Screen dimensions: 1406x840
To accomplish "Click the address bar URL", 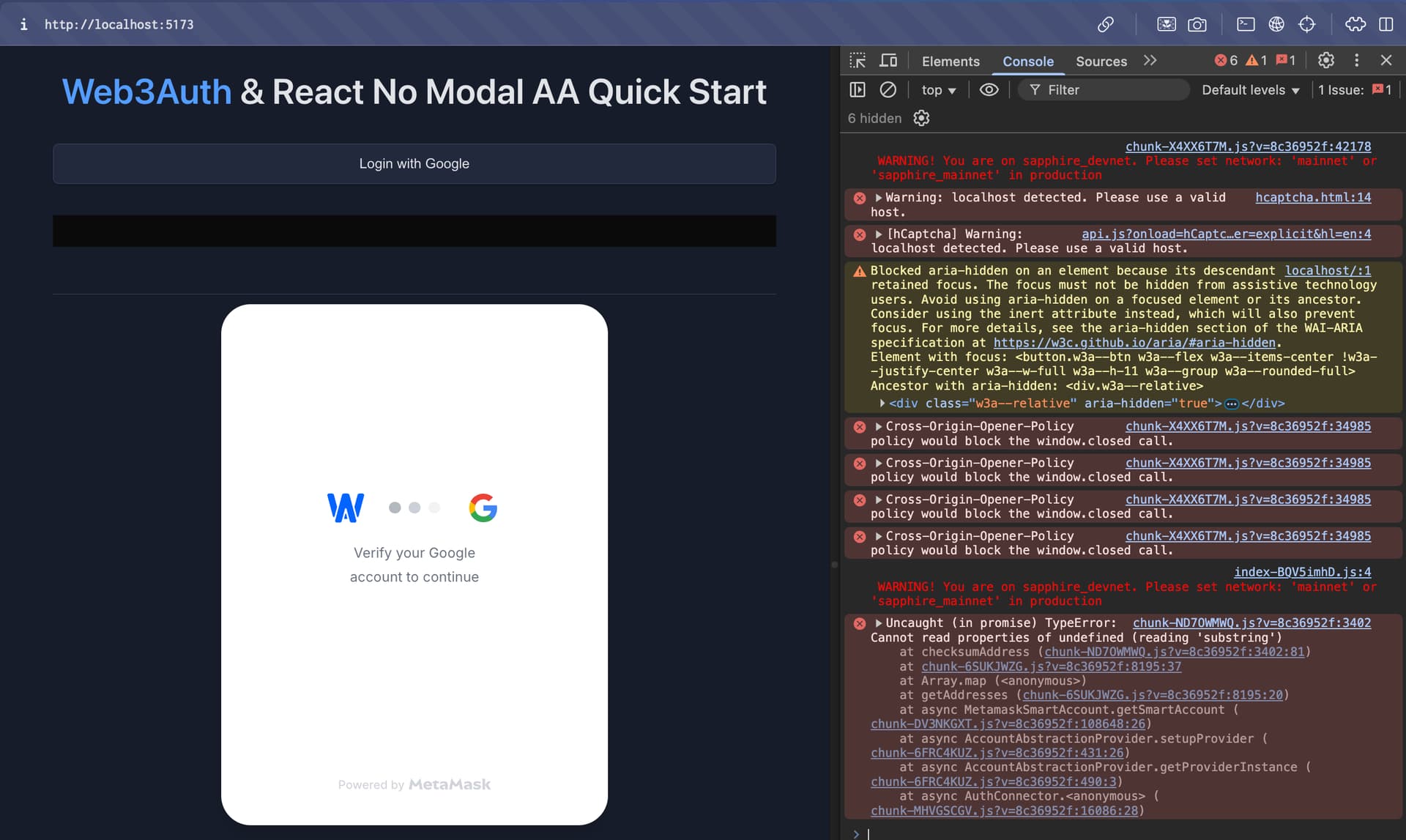I will point(119,24).
